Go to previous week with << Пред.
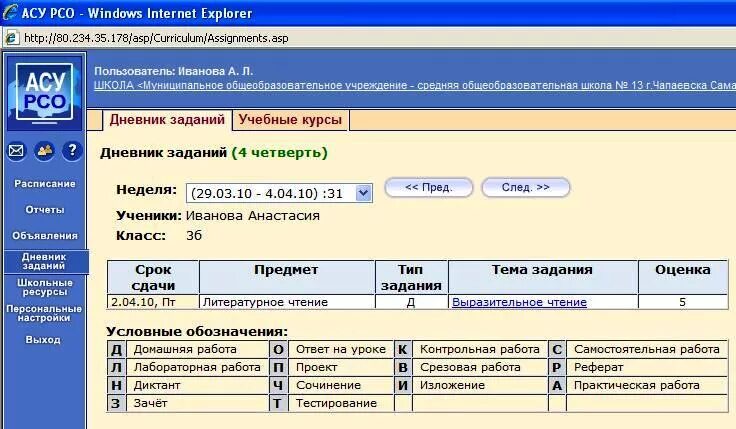 click(x=429, y=187)
